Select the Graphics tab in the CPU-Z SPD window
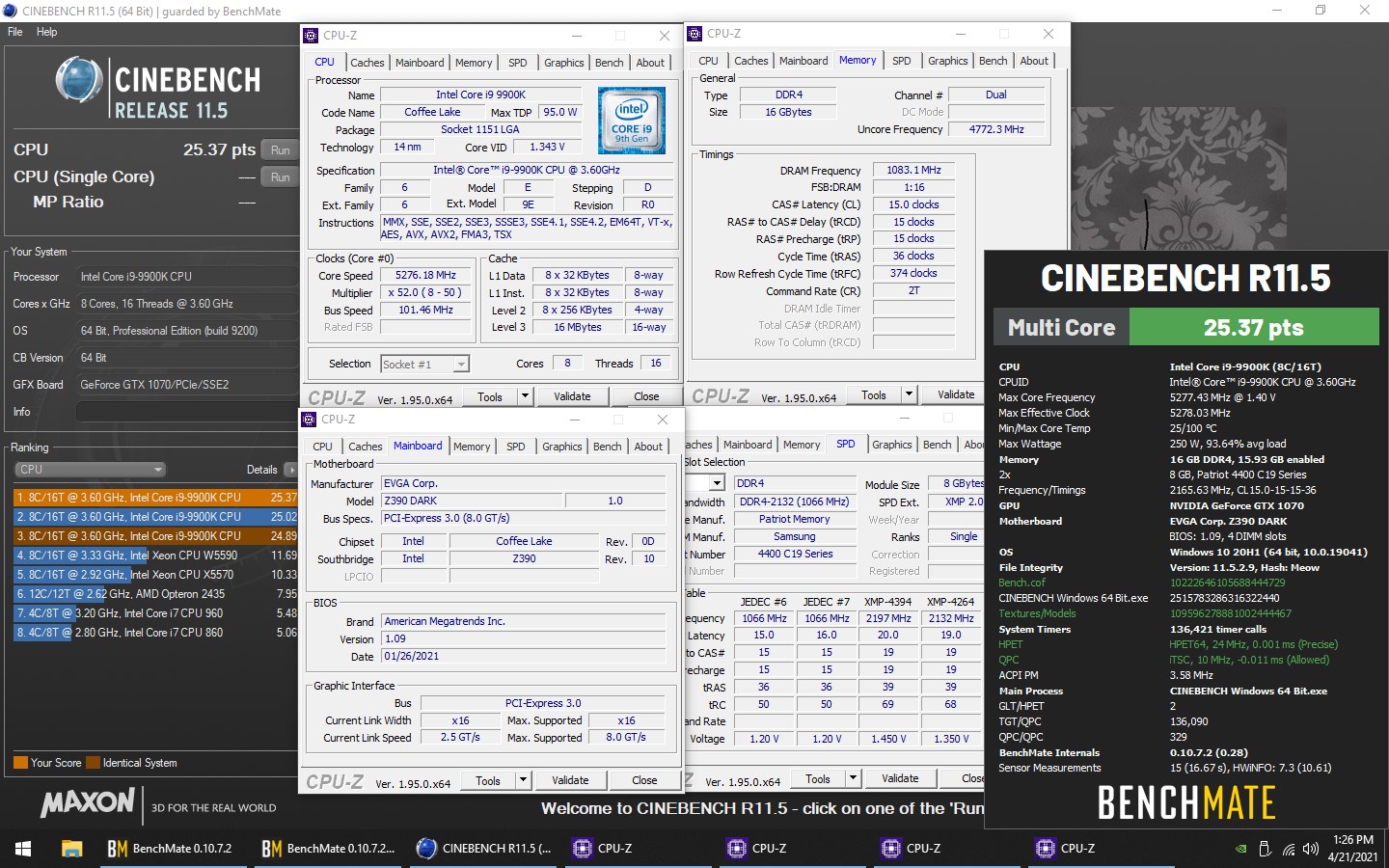 (x=891, y=445)
